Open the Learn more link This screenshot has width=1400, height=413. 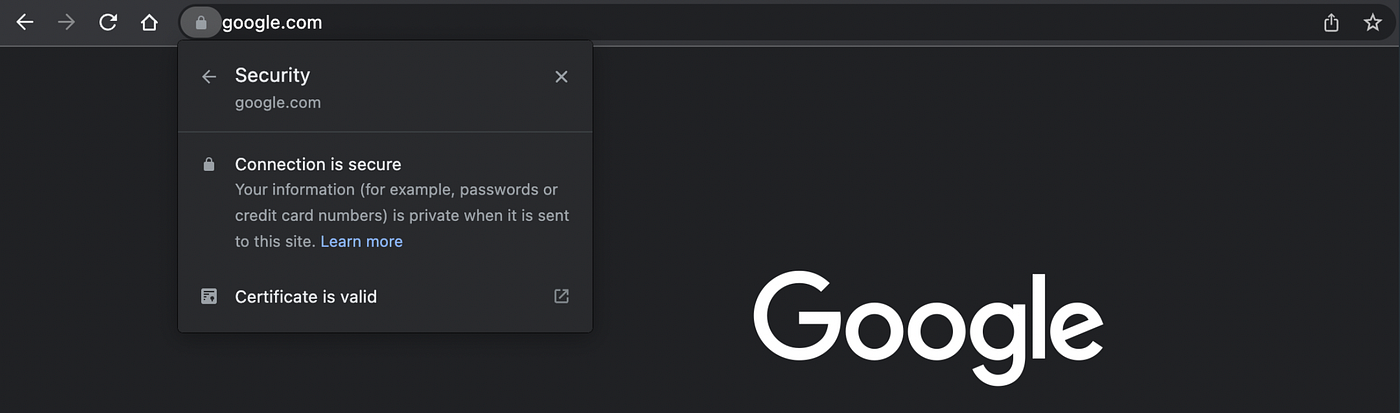(x=362, y=241)
